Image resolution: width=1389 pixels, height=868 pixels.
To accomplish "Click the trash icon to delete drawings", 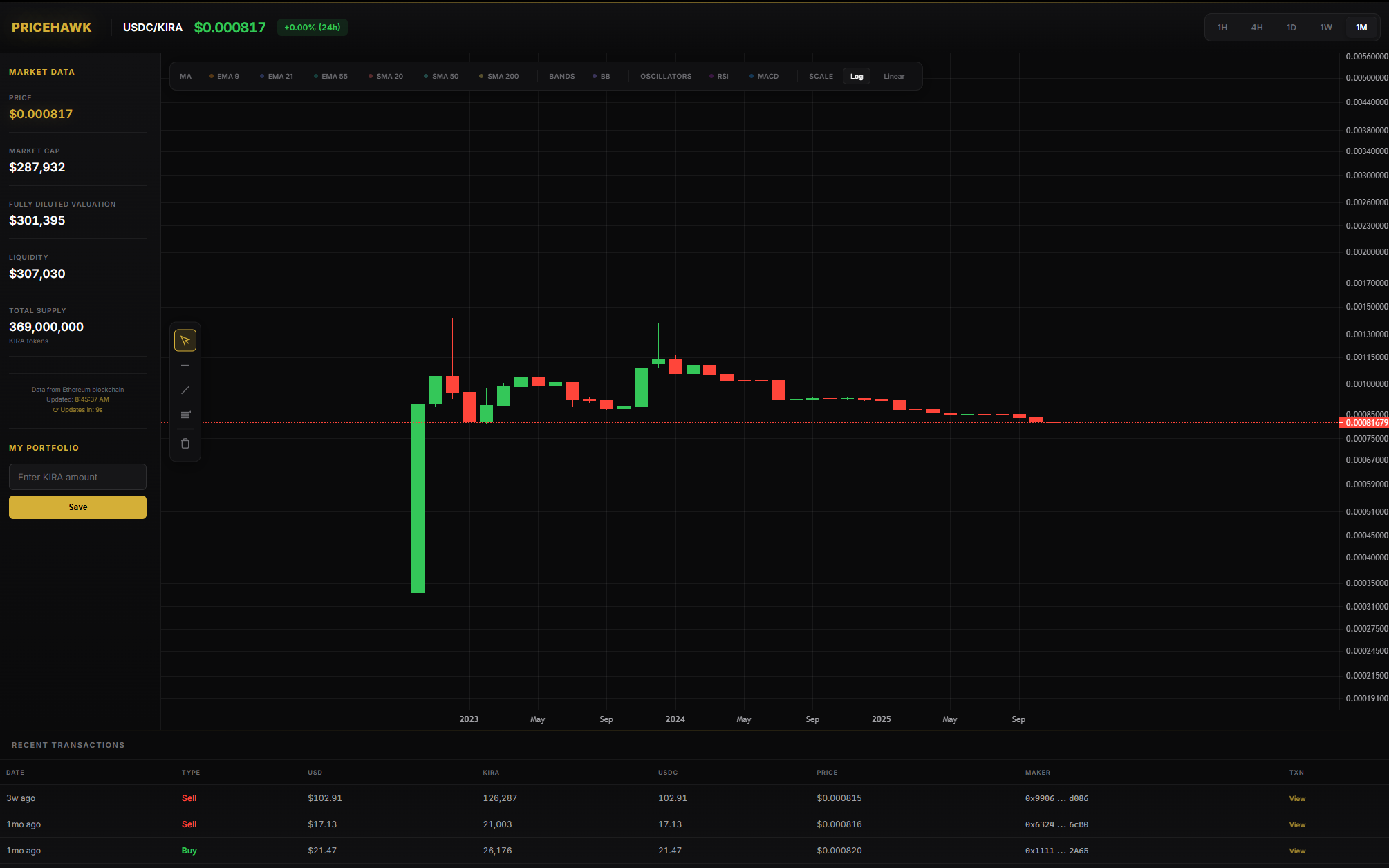I will (185, 444).
